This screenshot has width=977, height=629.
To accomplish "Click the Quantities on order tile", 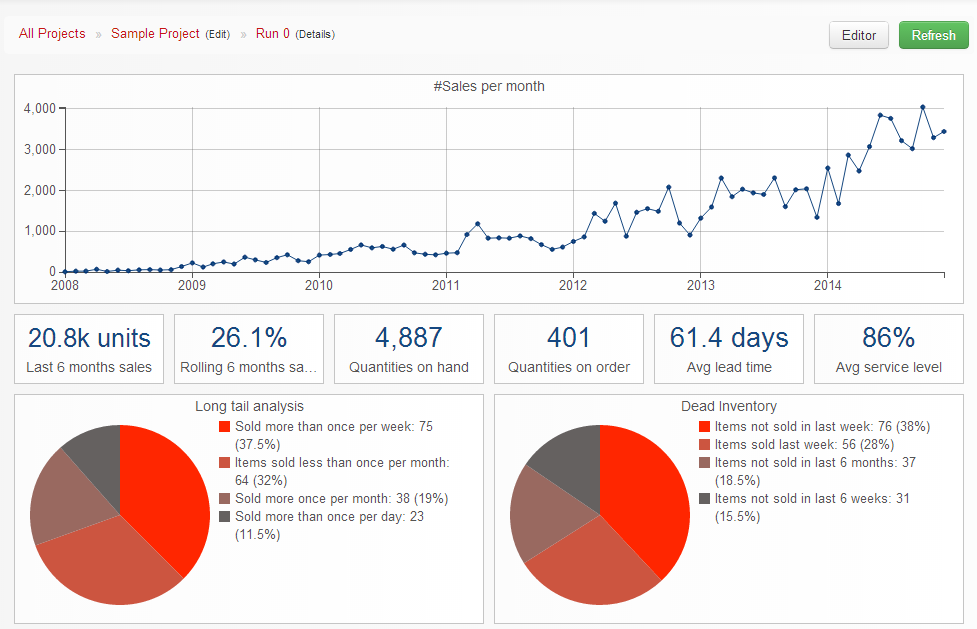I will coord(569,349).
